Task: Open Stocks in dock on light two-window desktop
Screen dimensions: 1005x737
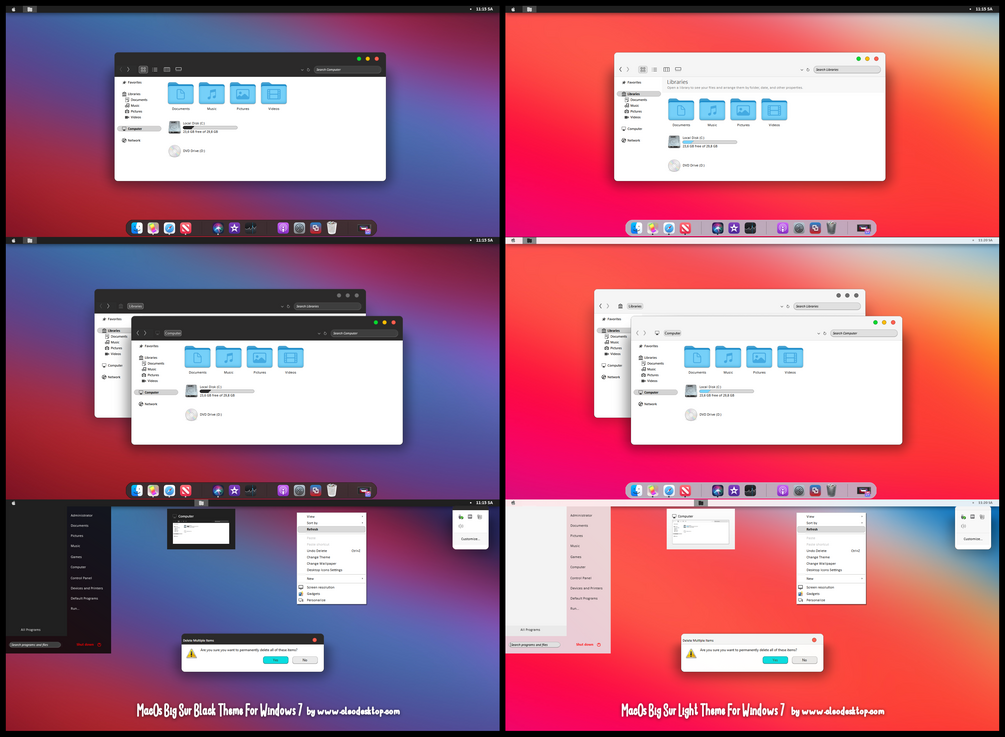Action: pyautogui.click(x=751, y=490)
